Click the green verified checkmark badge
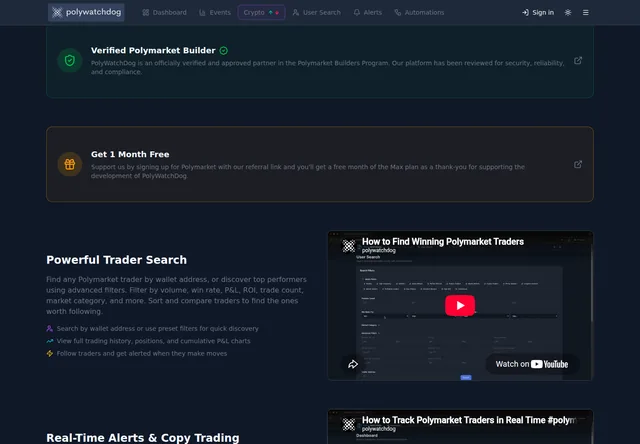 pyautogui.click(x=224, y=51)
